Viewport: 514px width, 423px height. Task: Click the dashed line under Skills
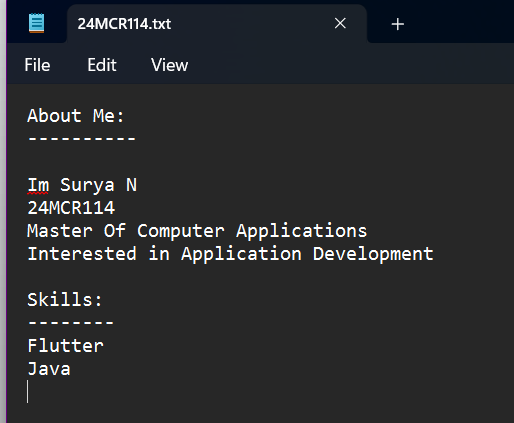[71, 322]
